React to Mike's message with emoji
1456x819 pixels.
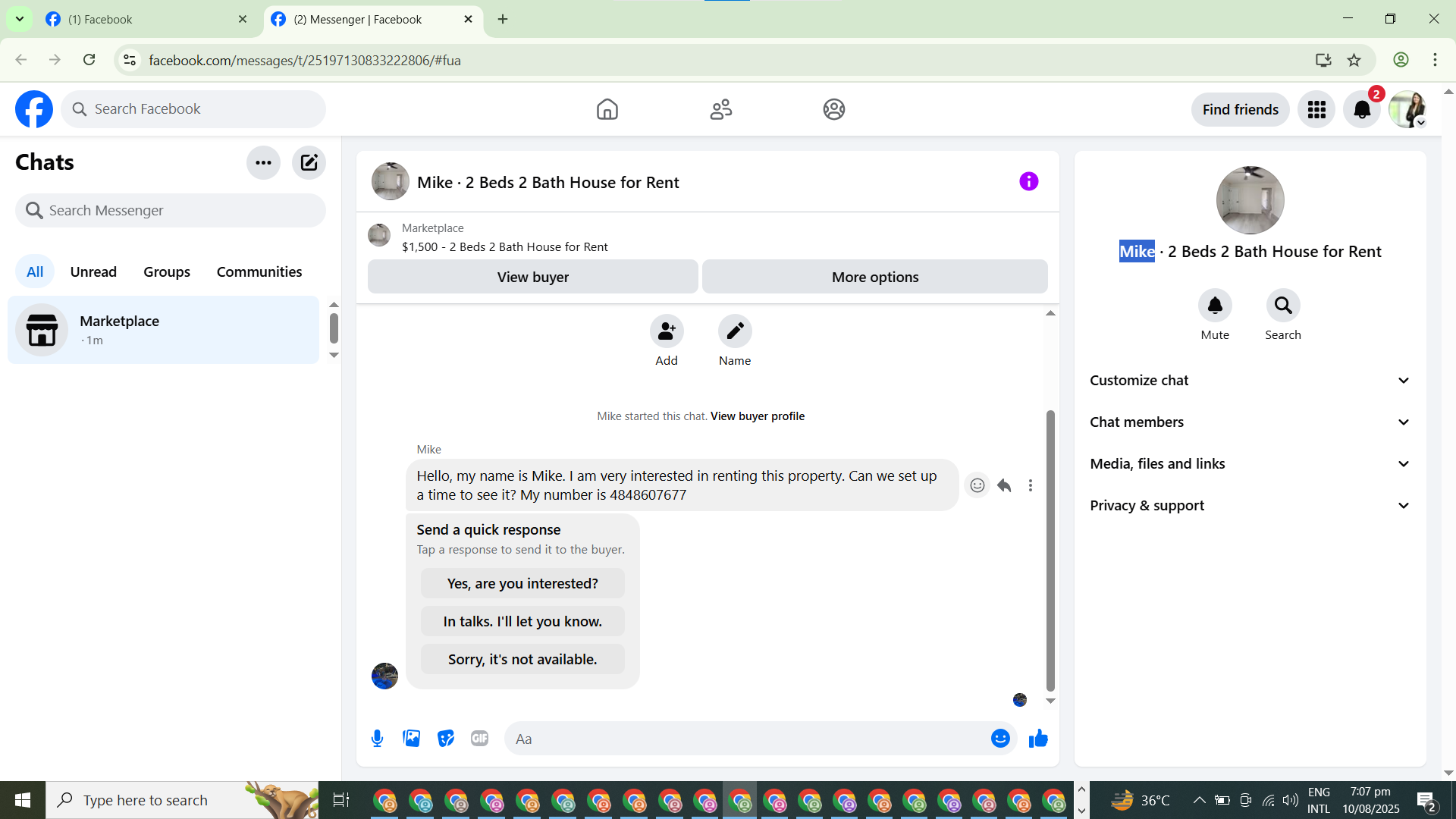pyautogui.click(x=977, y=485)
